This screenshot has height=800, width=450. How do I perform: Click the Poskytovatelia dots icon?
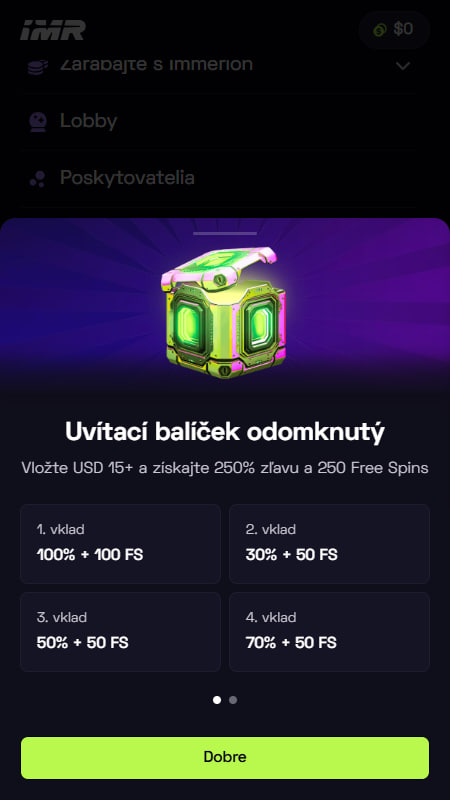click(37, 179)
